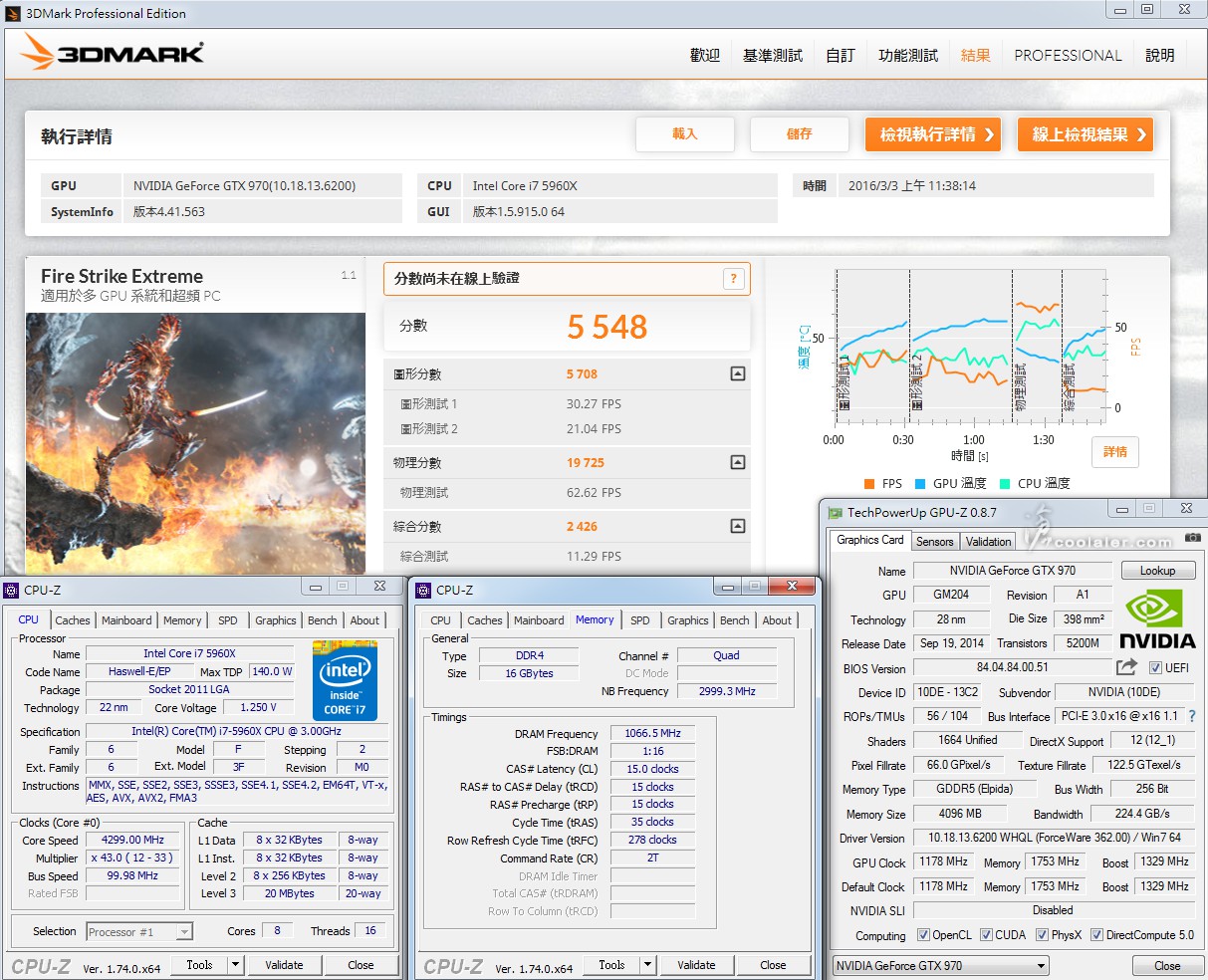Screen dimensions: 1208x980
Task: Open SPD tab in CPU-Z Memory window
Action: point(640,620)
